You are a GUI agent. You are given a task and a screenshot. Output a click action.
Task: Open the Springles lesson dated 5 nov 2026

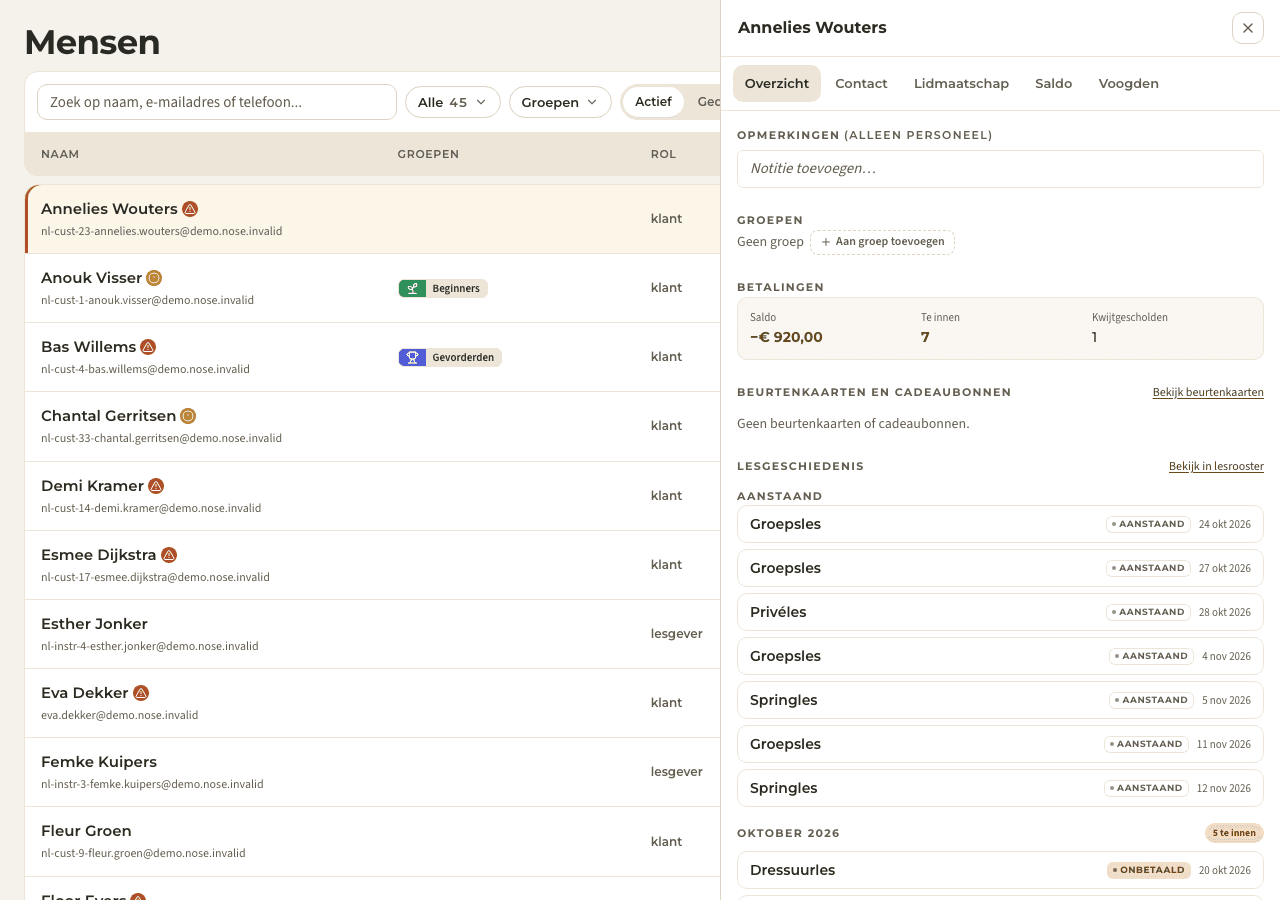pyautogui.click(x=1000, y=700)
